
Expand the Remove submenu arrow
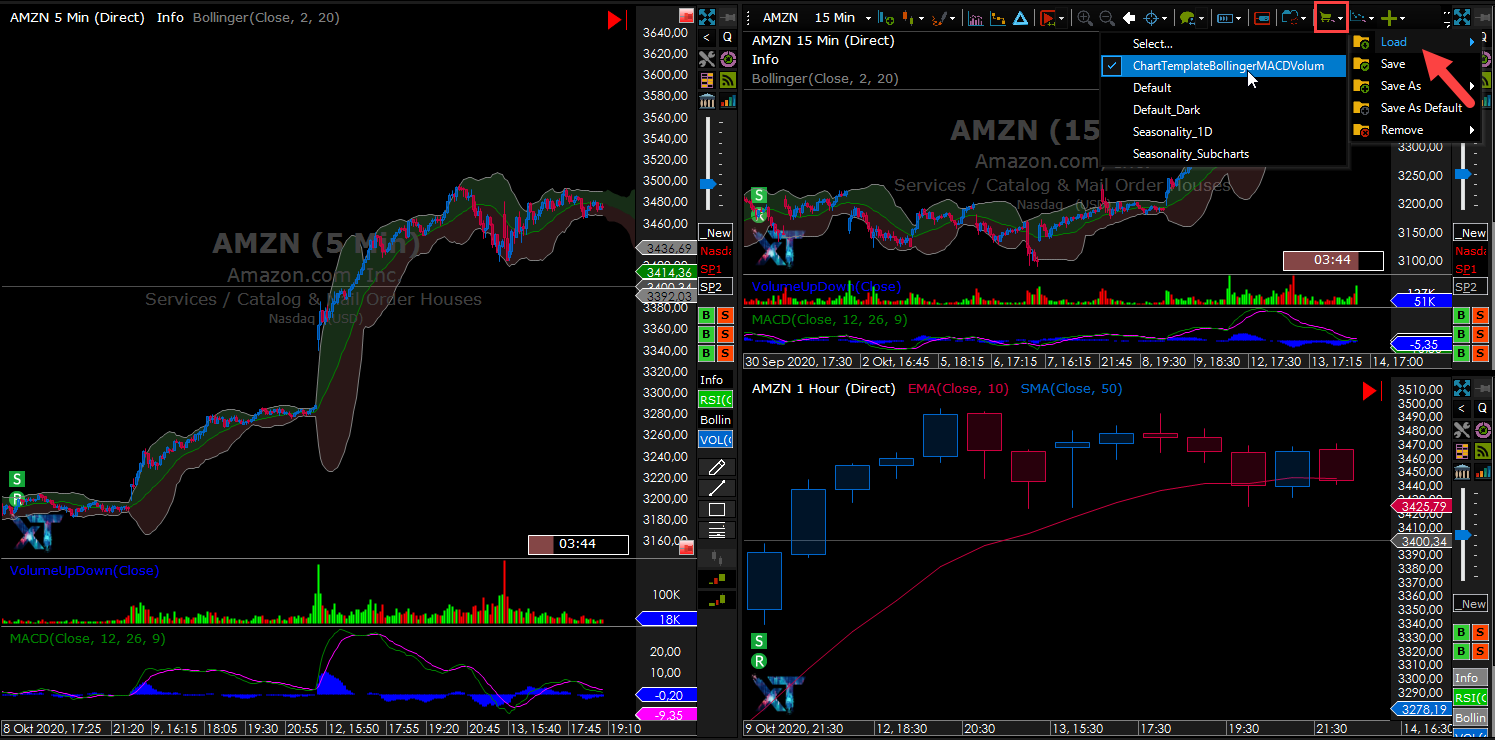1471,130
